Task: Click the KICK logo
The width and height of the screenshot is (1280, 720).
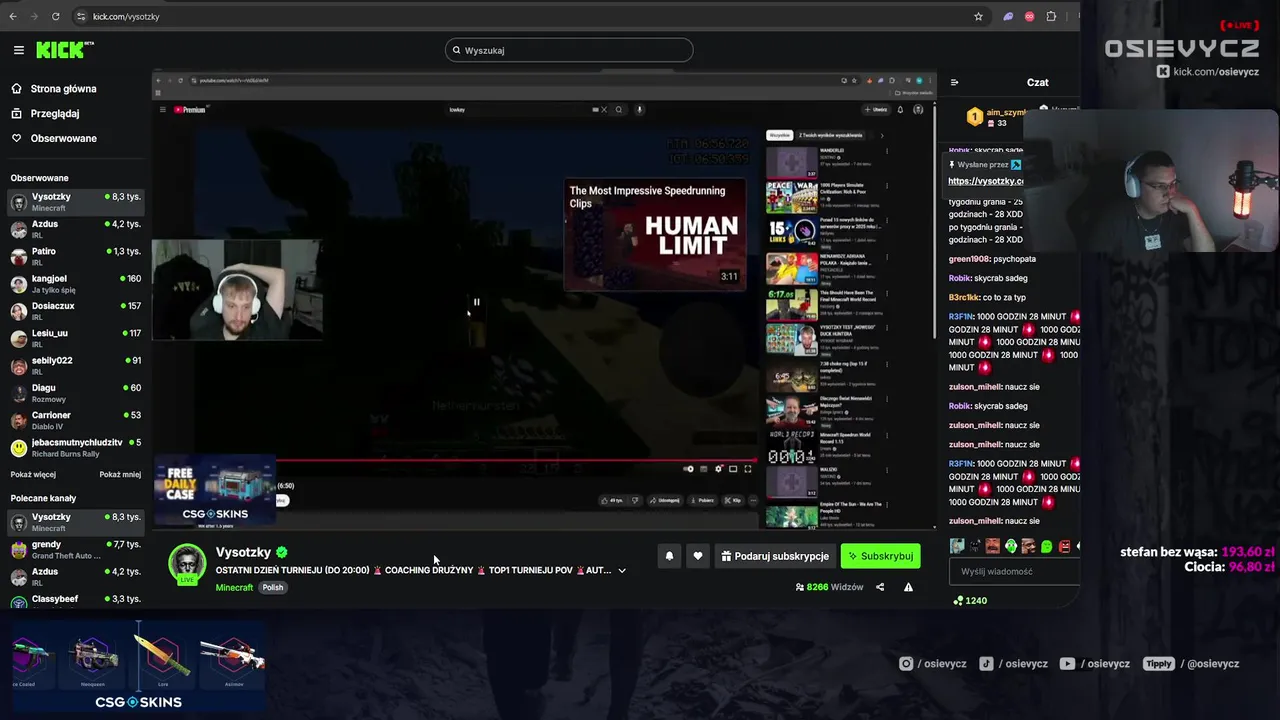Action: 63,50
